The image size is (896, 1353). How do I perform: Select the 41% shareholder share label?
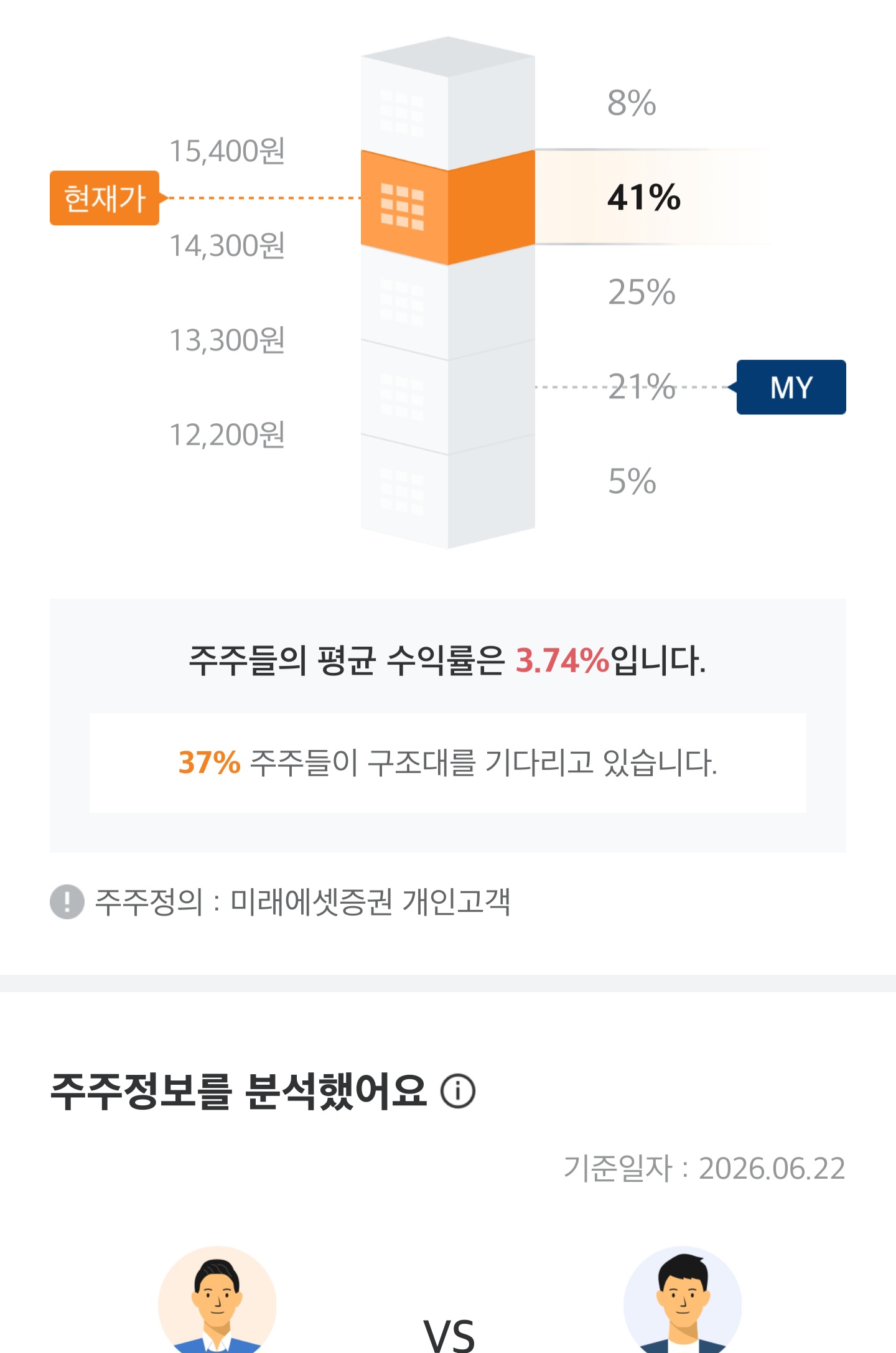tap(644, 197)
